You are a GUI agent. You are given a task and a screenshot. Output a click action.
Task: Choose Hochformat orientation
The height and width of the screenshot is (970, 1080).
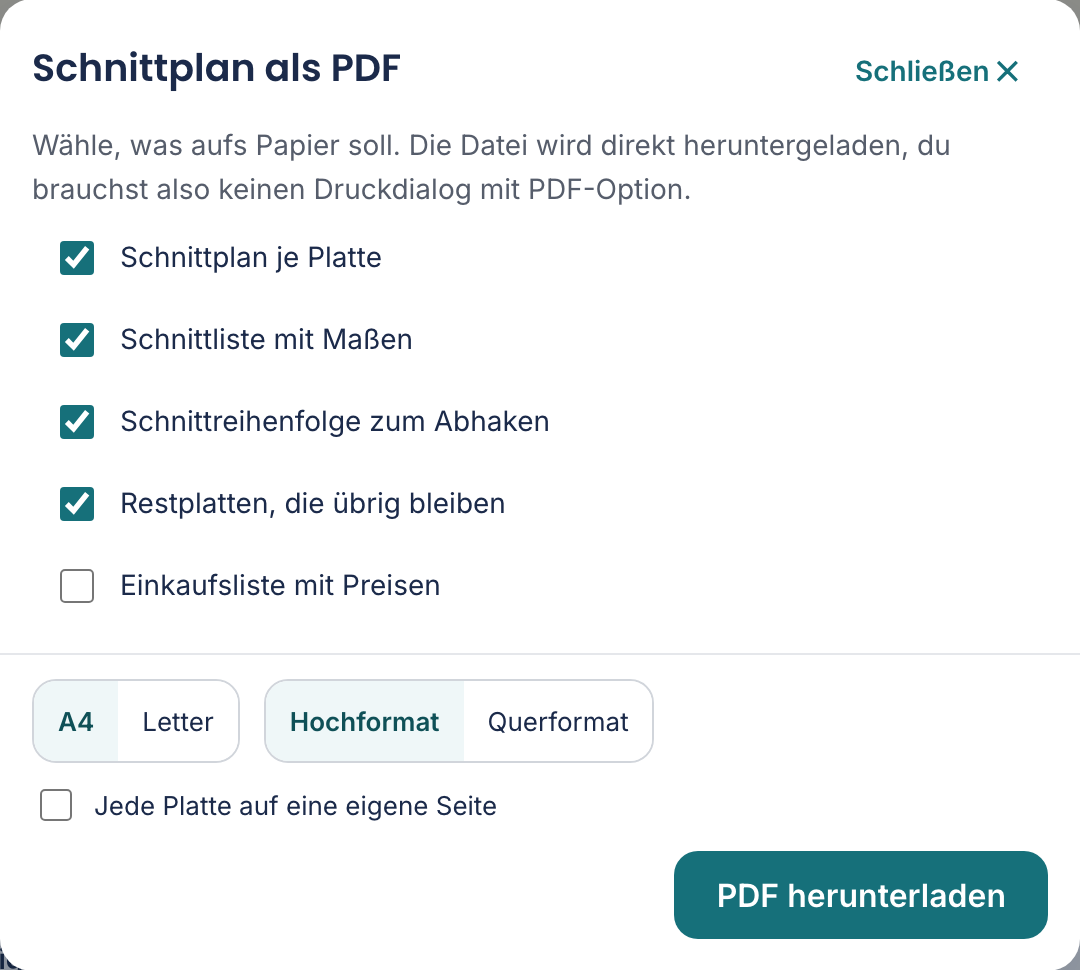[x=364, y=721]
